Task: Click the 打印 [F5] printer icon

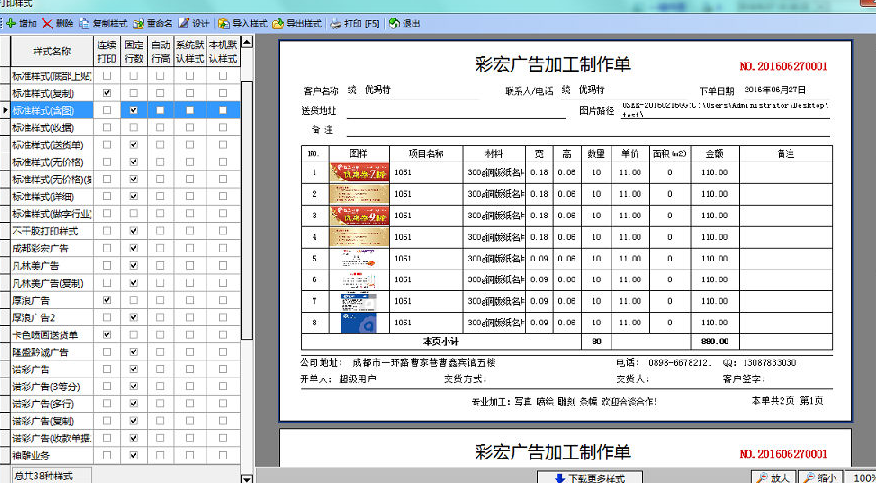Action: (x=335, y=23)
